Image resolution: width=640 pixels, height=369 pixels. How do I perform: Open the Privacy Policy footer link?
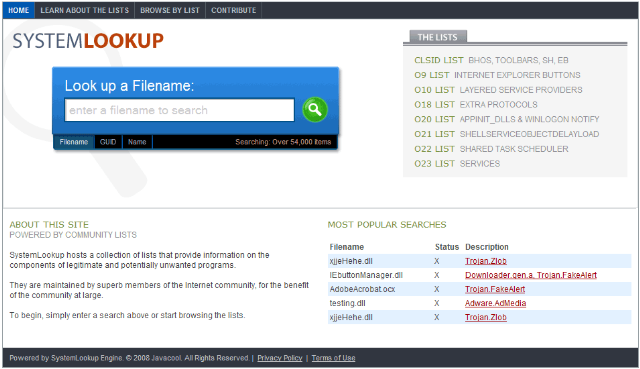(280, 358)
